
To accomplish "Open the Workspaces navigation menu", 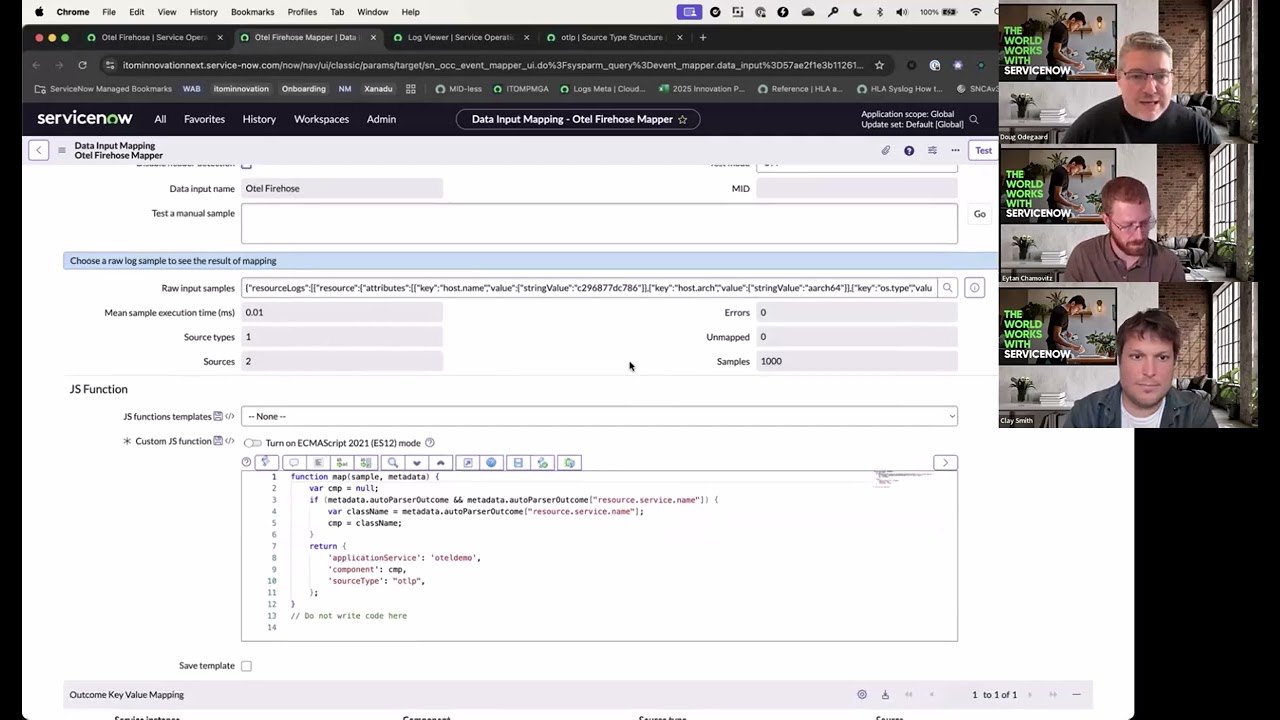I will pos(321,119).
